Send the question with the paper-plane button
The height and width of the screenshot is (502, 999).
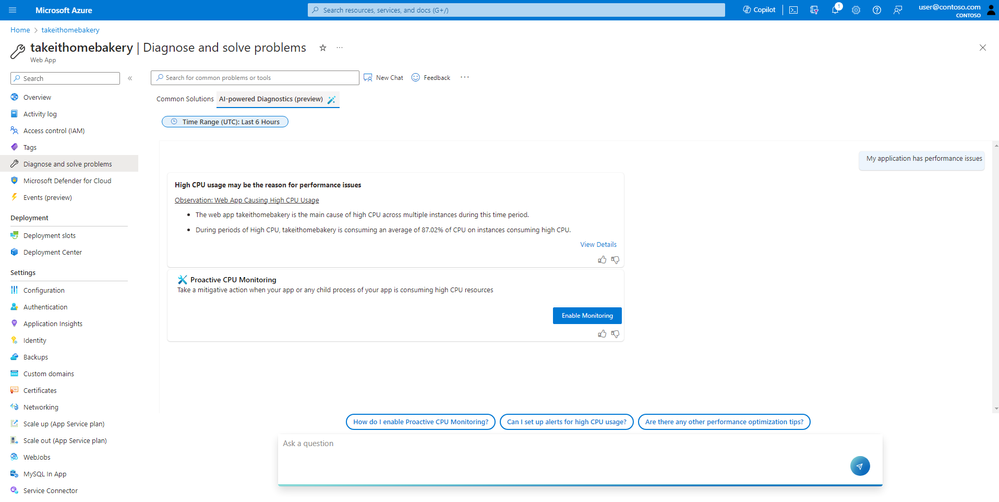tap(859, 466)
